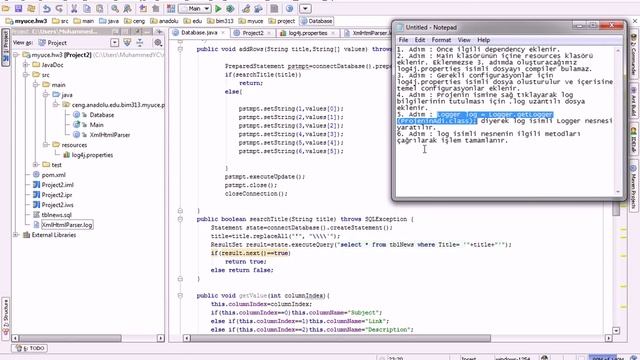Open Notepad Format menu

point(441,40)
